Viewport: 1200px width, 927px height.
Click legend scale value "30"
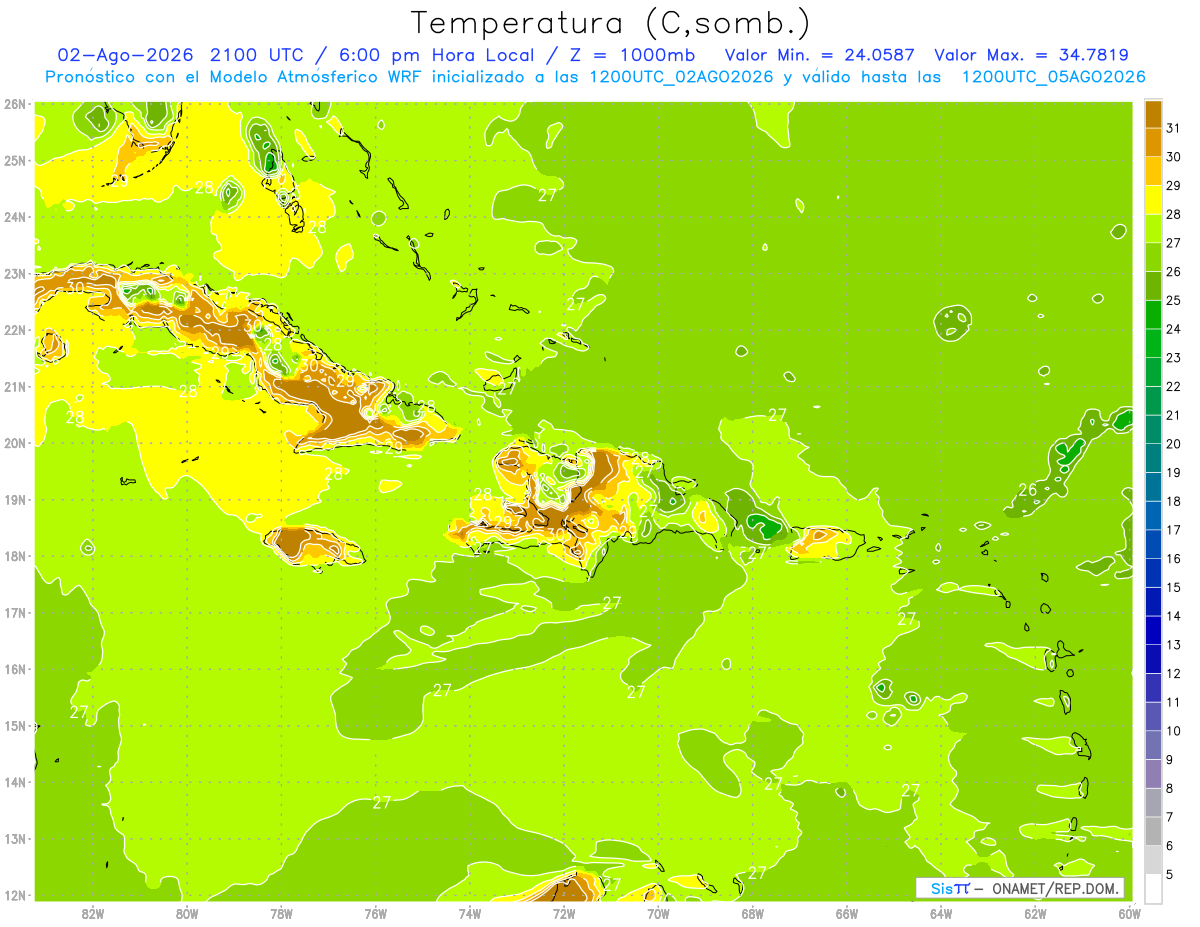click(x=1173, y=157)
